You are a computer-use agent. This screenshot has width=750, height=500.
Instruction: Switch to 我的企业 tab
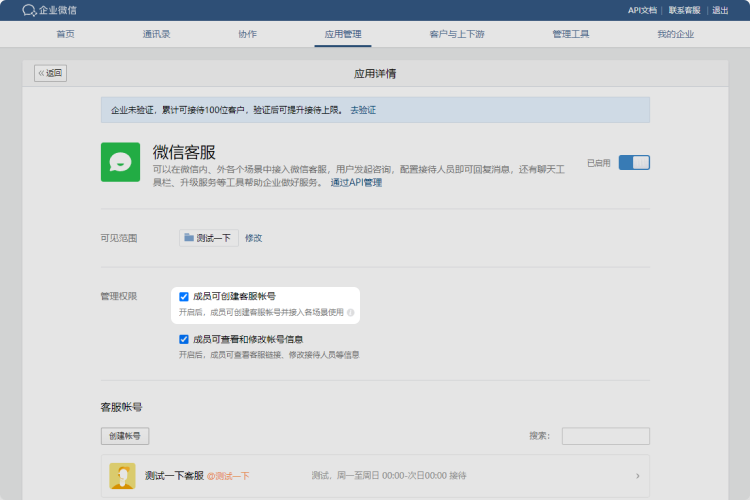[675, 34]
